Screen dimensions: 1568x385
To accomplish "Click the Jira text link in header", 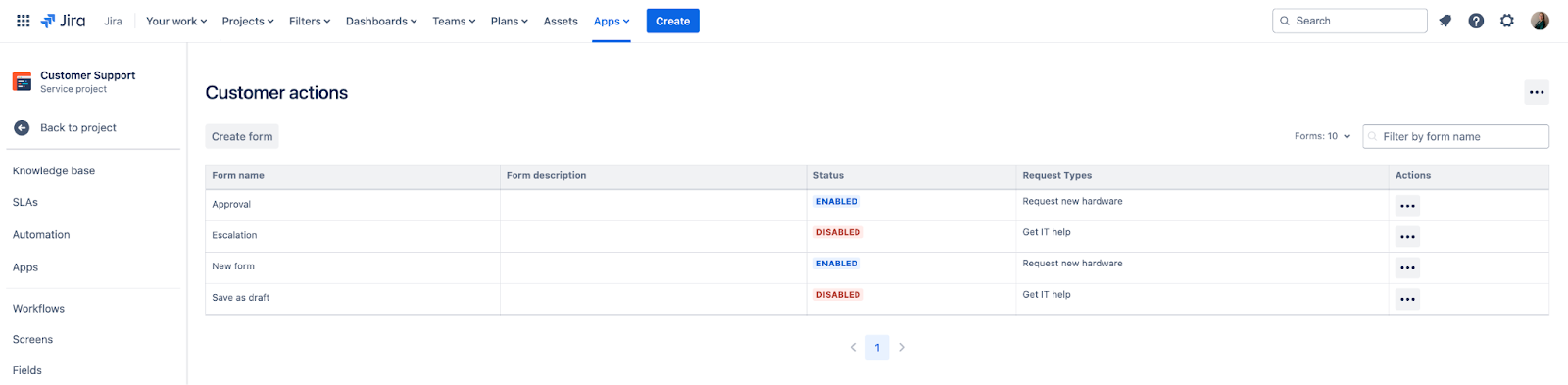I will tap(114, 21).
